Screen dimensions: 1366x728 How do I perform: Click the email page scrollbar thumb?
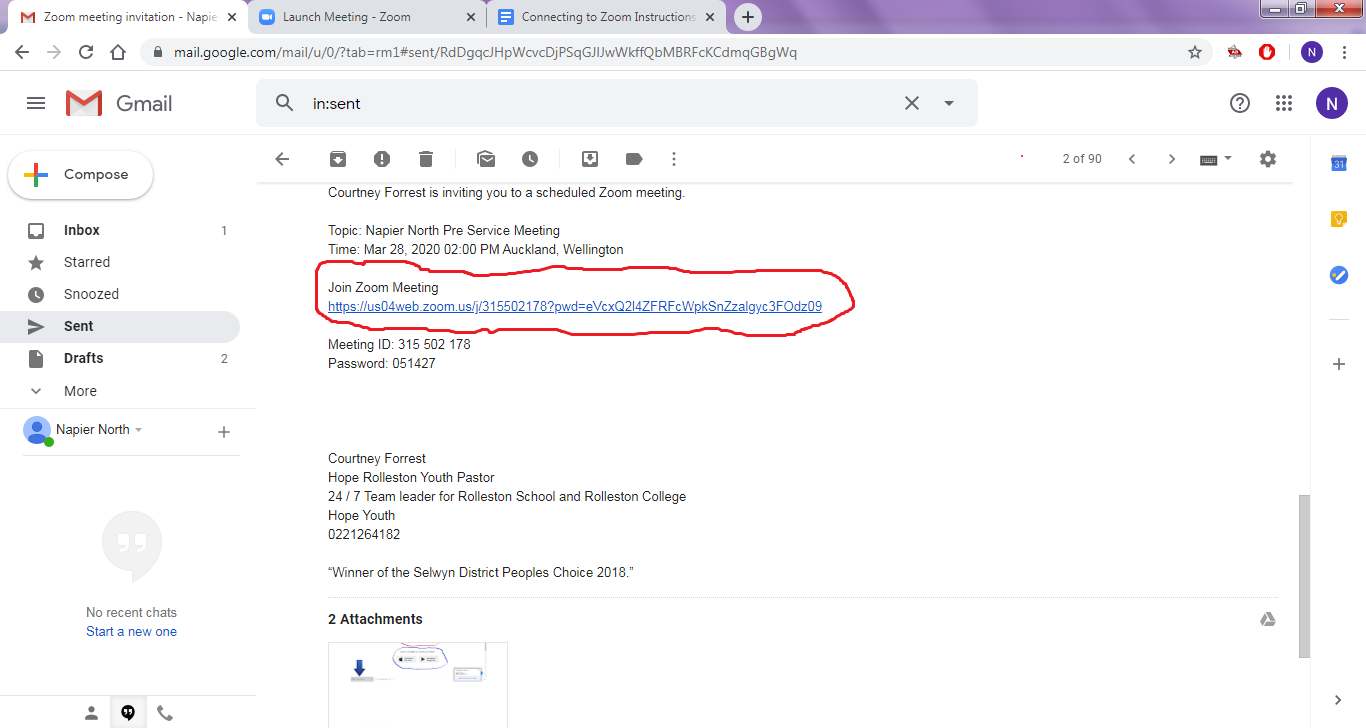coord(1303,575)
